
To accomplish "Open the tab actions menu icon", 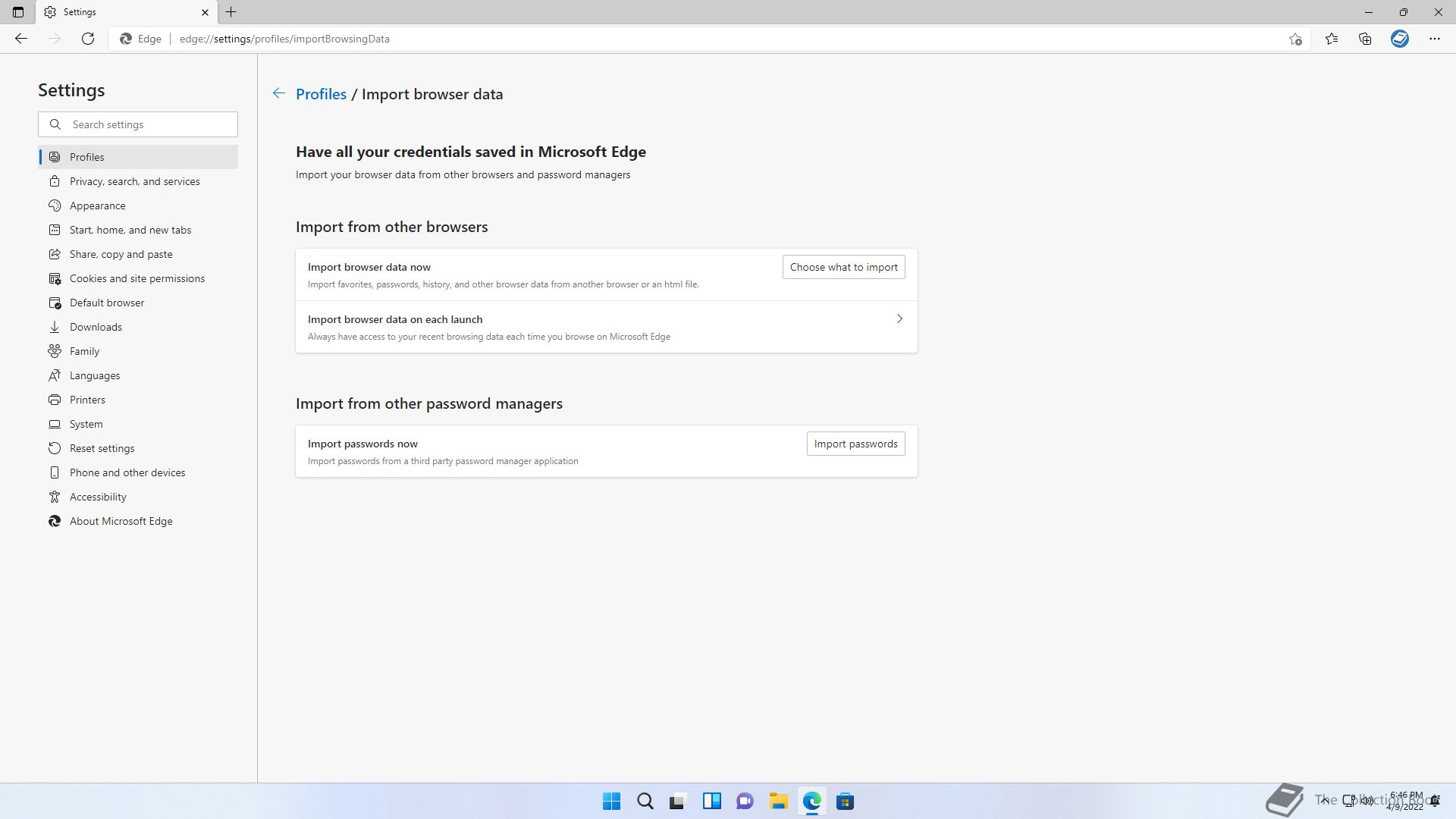I will 18,12.
